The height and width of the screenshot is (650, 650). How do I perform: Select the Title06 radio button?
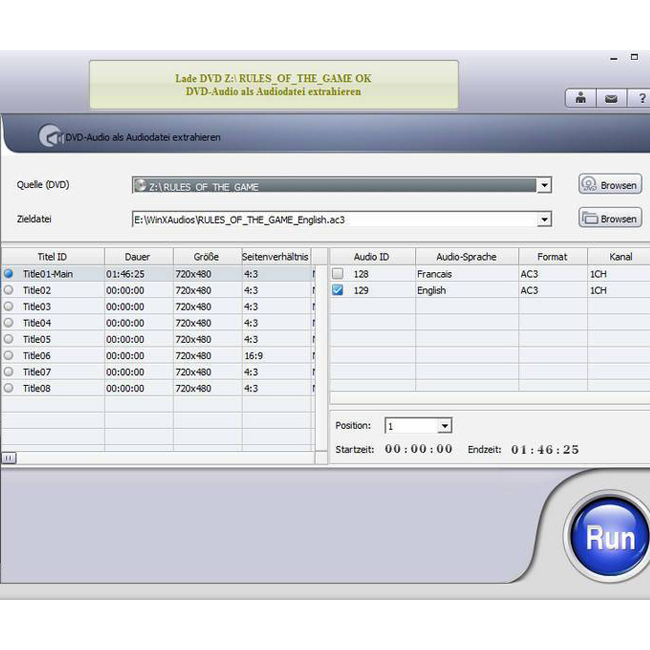click(9, 355)
